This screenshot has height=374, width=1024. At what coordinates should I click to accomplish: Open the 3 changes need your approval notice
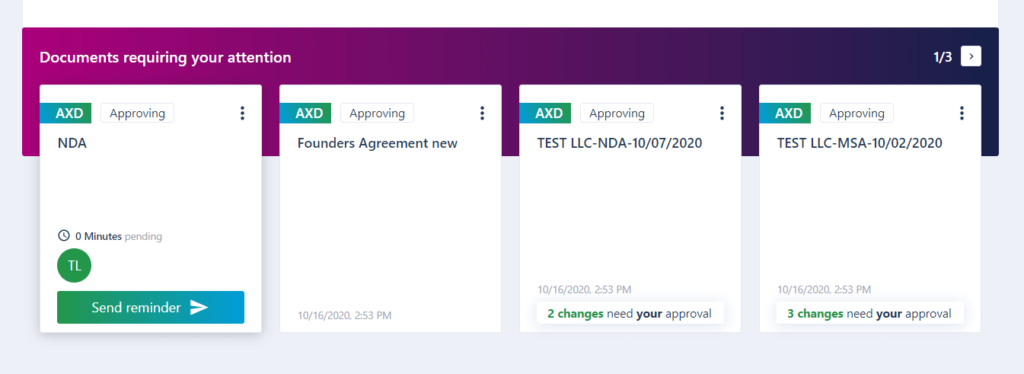click(x=870, y=313)
